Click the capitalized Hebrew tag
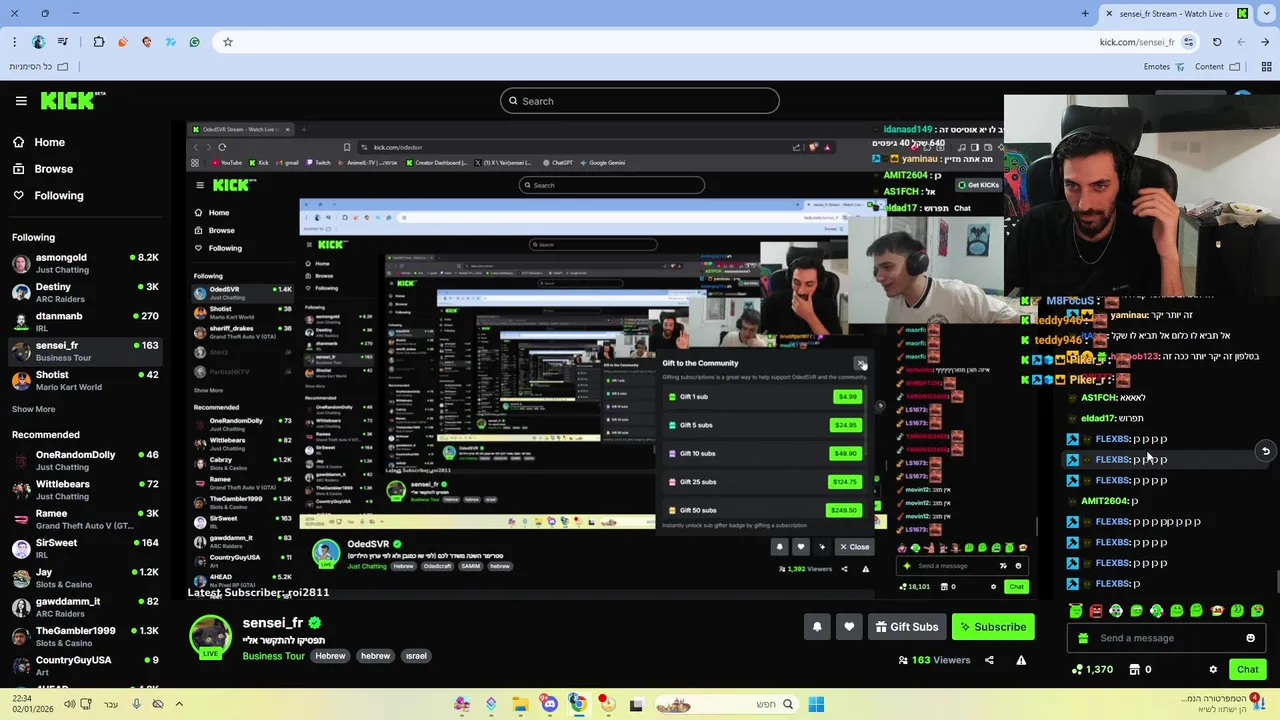The width and height of the screenshot is (1280, 720). point(330,656)
